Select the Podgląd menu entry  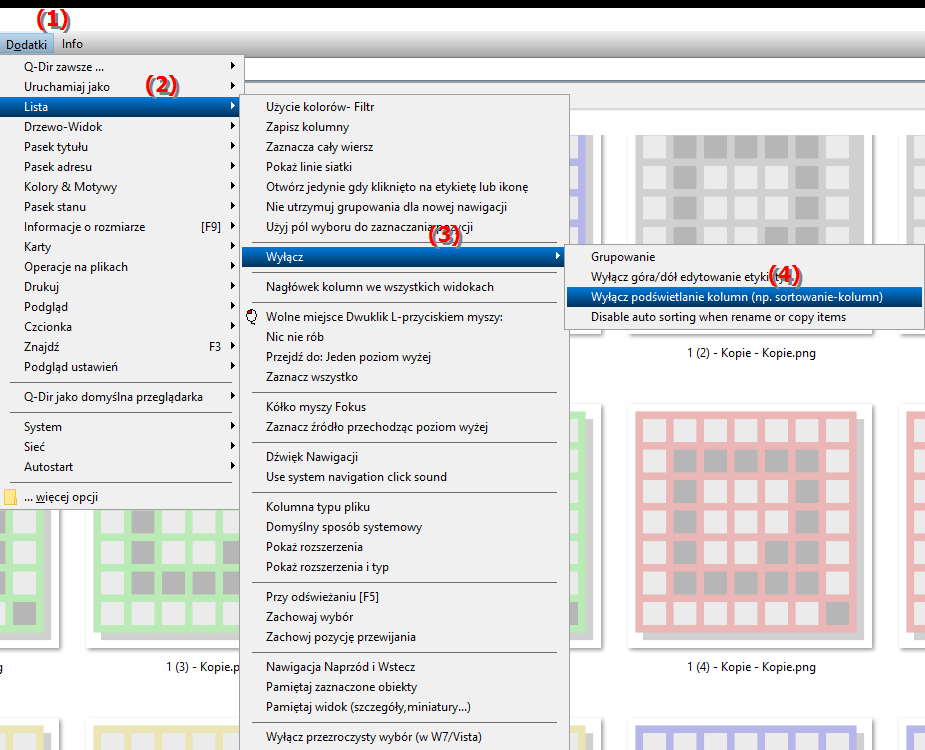click(x=119, y=307)
